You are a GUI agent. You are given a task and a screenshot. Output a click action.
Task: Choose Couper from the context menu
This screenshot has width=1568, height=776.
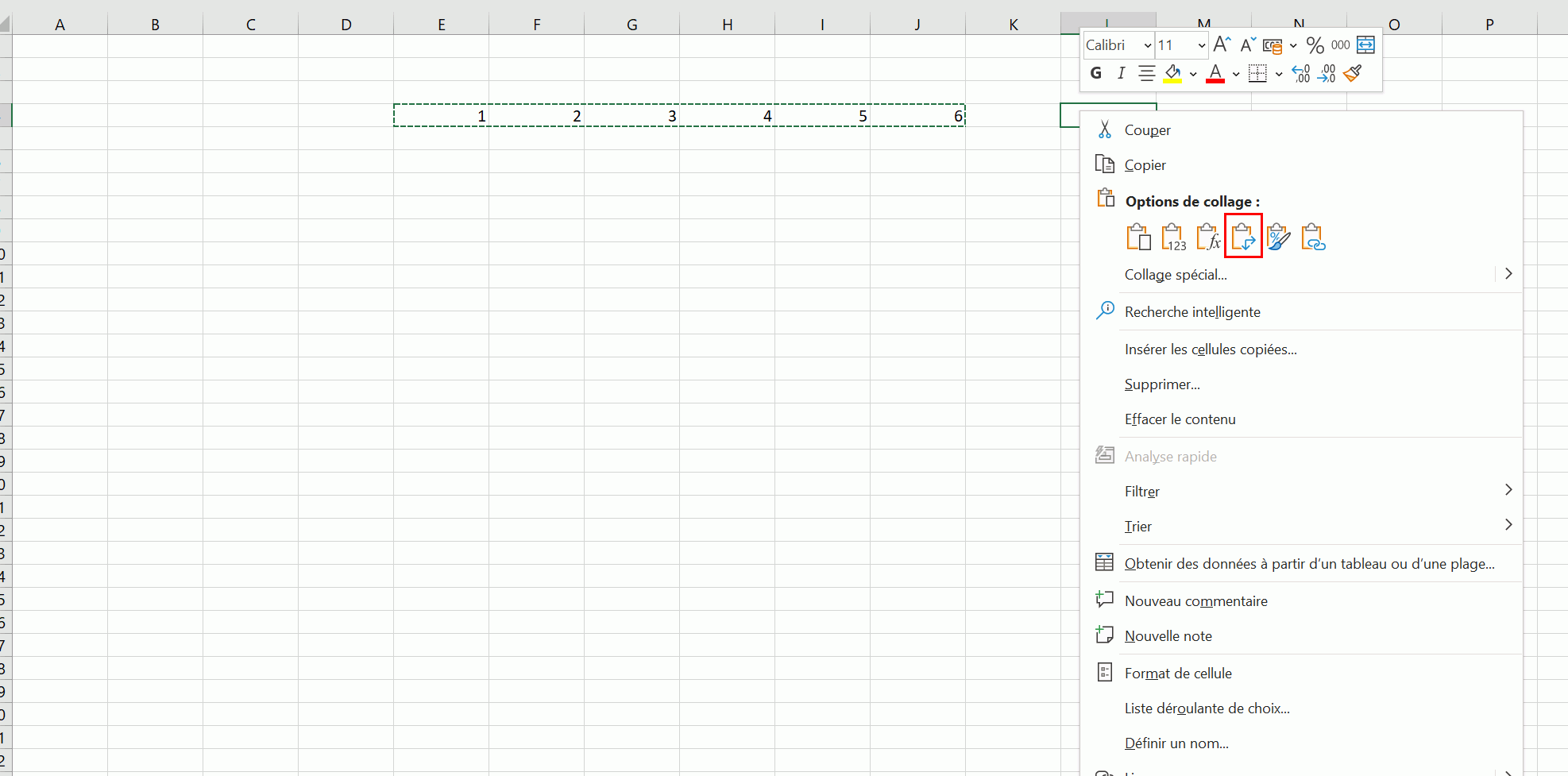click(x=1147, y=130)
